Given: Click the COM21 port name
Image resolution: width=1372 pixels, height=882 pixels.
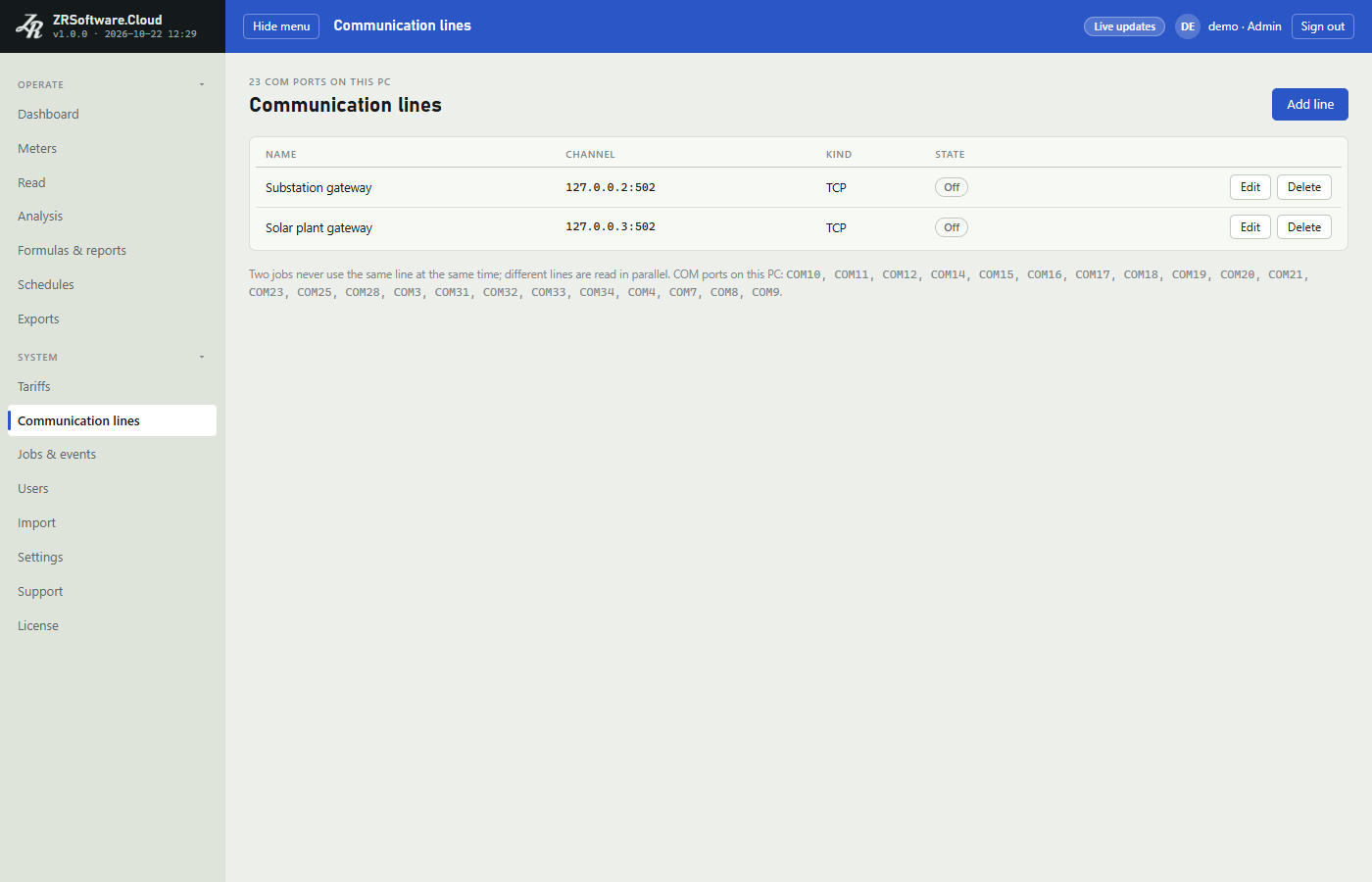Looking at the screenshot, I should point(1286,274).
